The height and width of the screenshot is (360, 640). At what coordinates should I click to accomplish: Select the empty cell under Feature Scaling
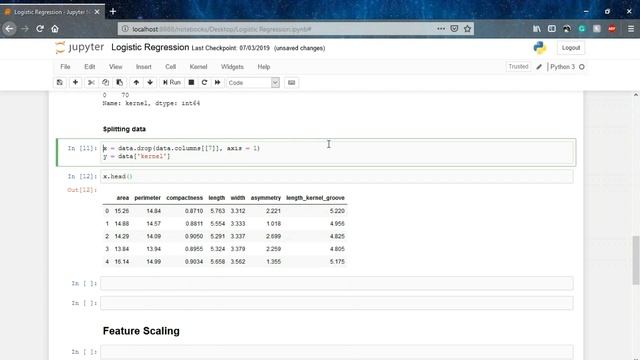point(337,352)
